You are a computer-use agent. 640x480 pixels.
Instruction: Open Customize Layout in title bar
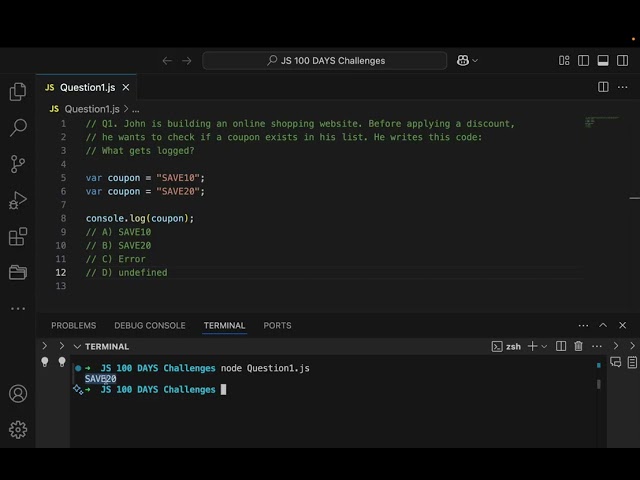pos(564,61)
